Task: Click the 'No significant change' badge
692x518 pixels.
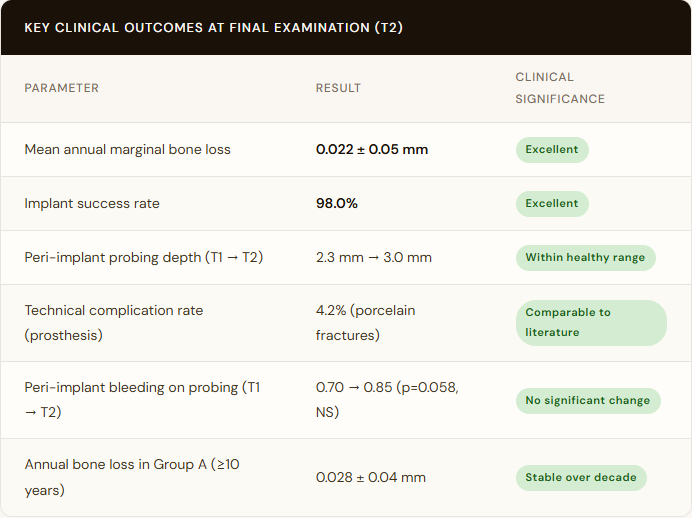Action: (x=588, y=401)
